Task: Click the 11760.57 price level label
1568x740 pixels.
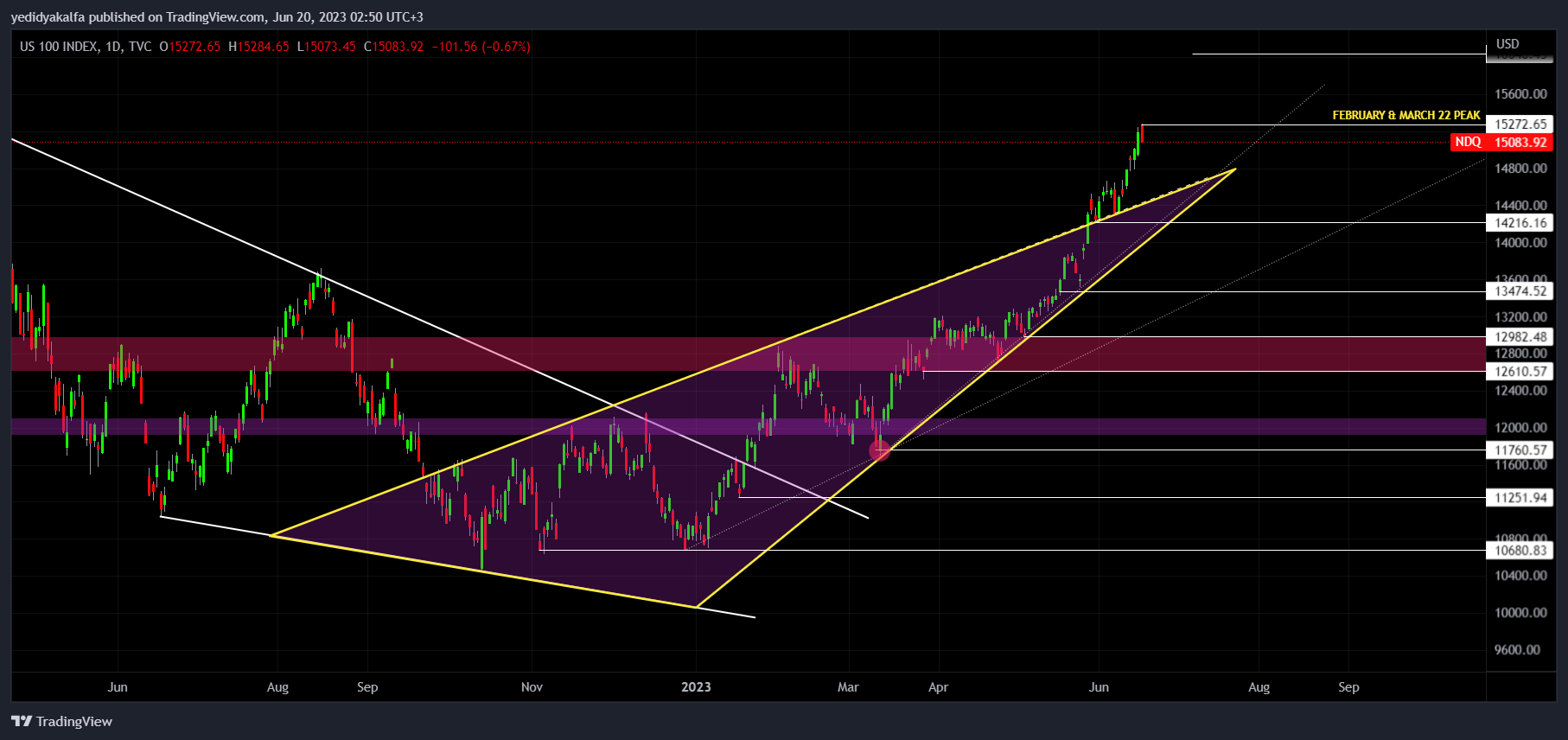Action: click(1520, 450)
